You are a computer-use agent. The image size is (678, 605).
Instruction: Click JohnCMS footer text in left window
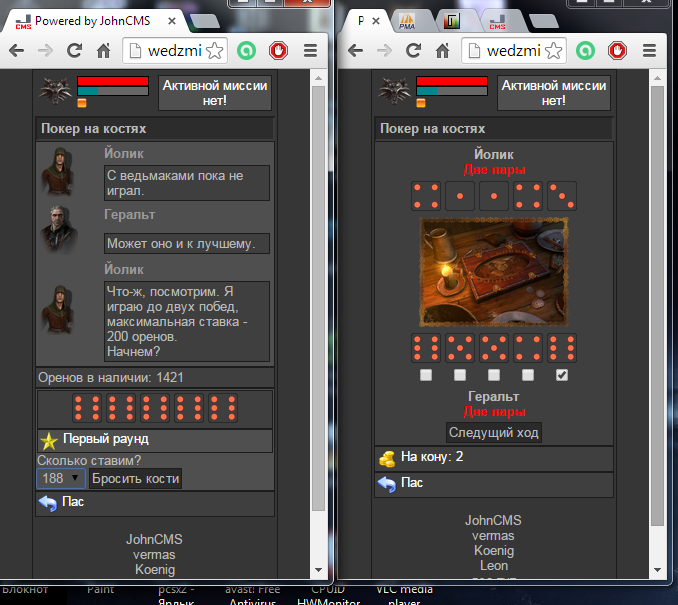pyautogui.click(x=154, y=540)
